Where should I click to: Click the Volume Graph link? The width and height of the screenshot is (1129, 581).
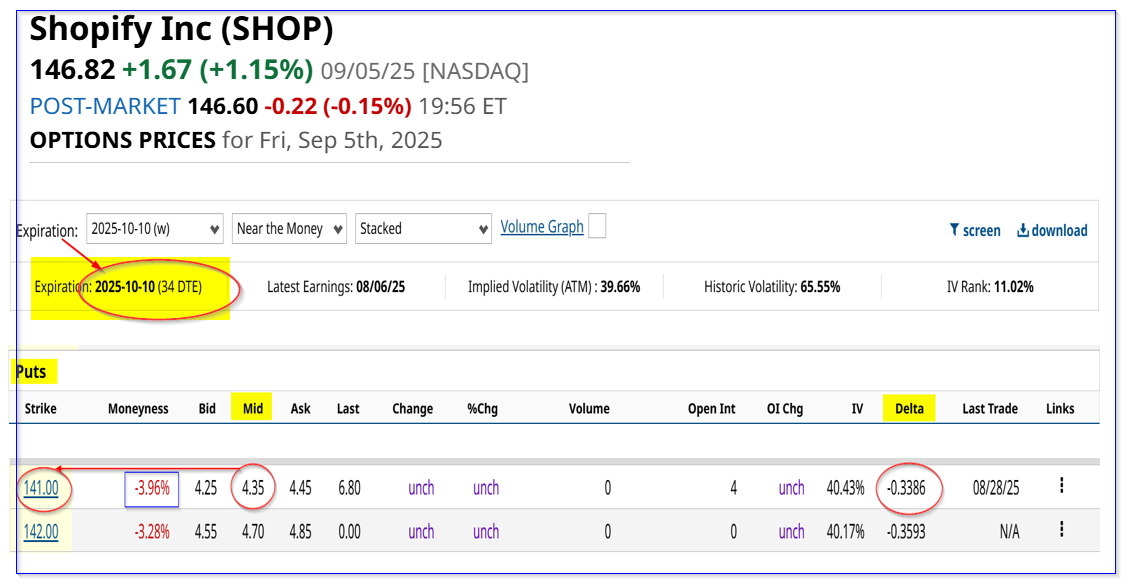tap(542, 227)
